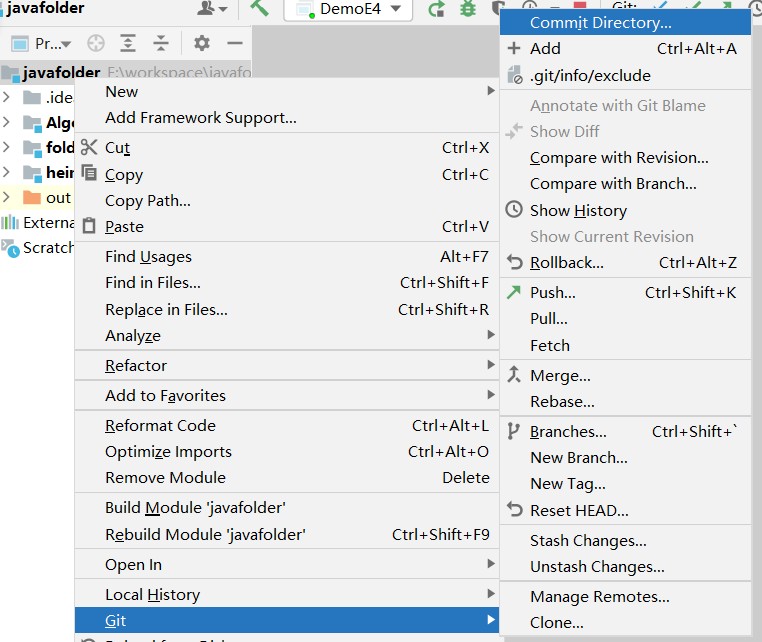The width and height of the screenshot is (762, 642).
Task: Expand the .idea folder node
Action: (x=7, y=97)
